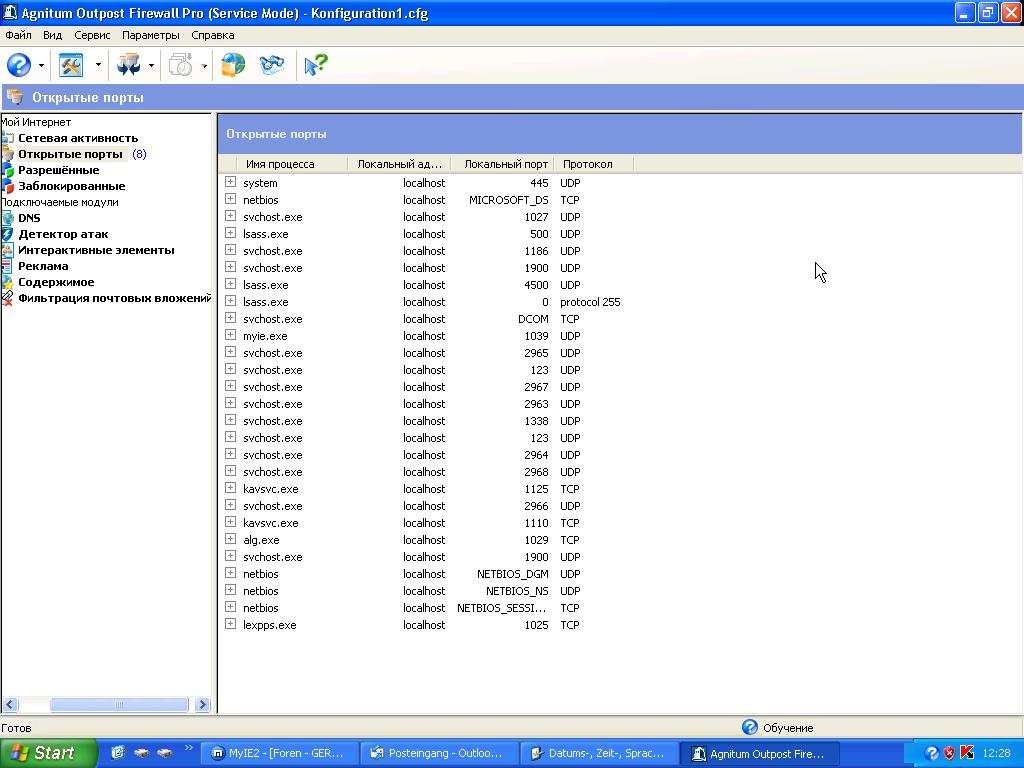Expand the lsass.exe port 500 row
Image resolution: width=1024 pixels, height=768 pixels.
(x=231, y=233)
